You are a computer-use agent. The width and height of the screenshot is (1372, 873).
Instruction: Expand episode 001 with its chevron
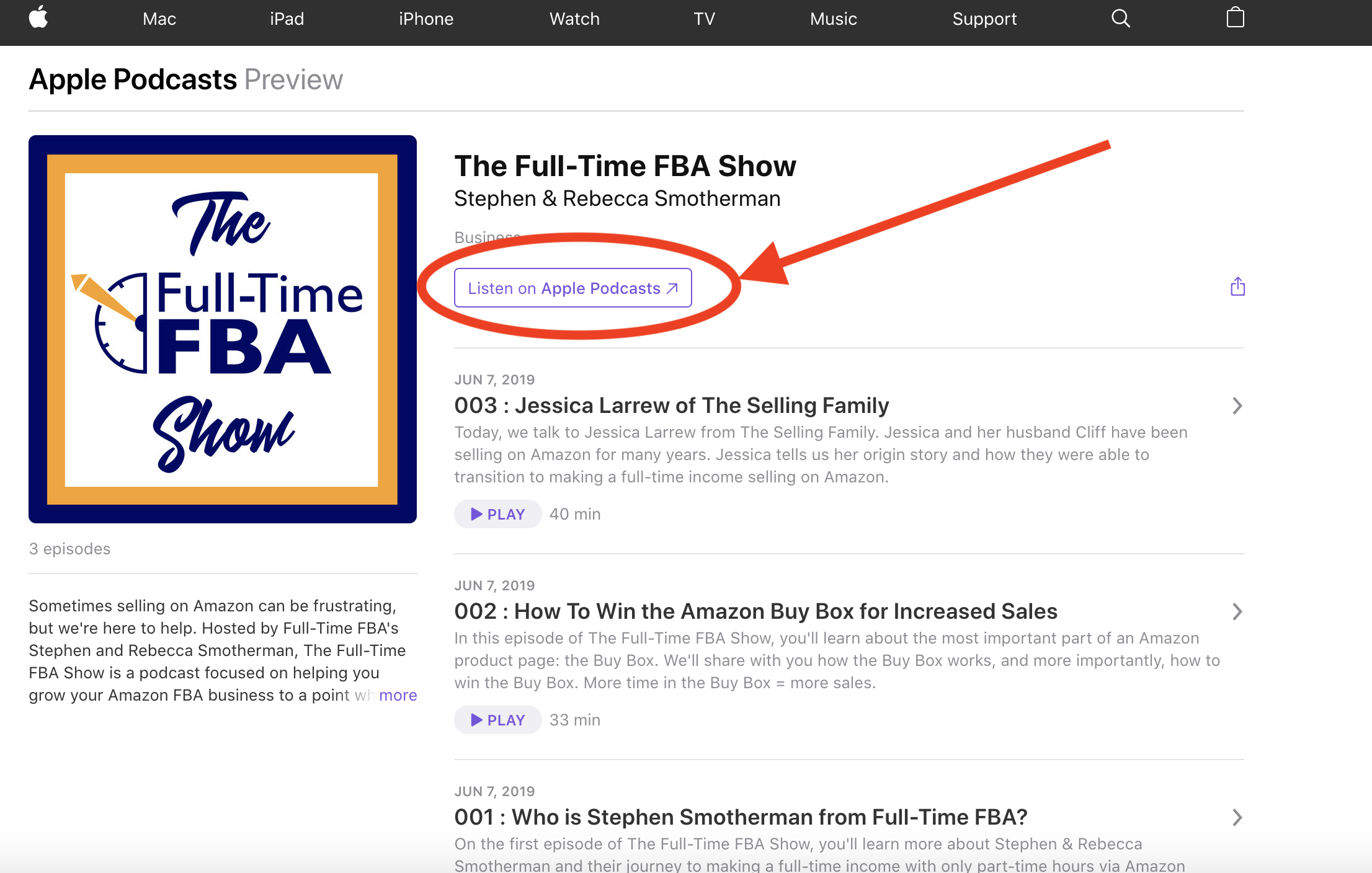[1237, 818]
